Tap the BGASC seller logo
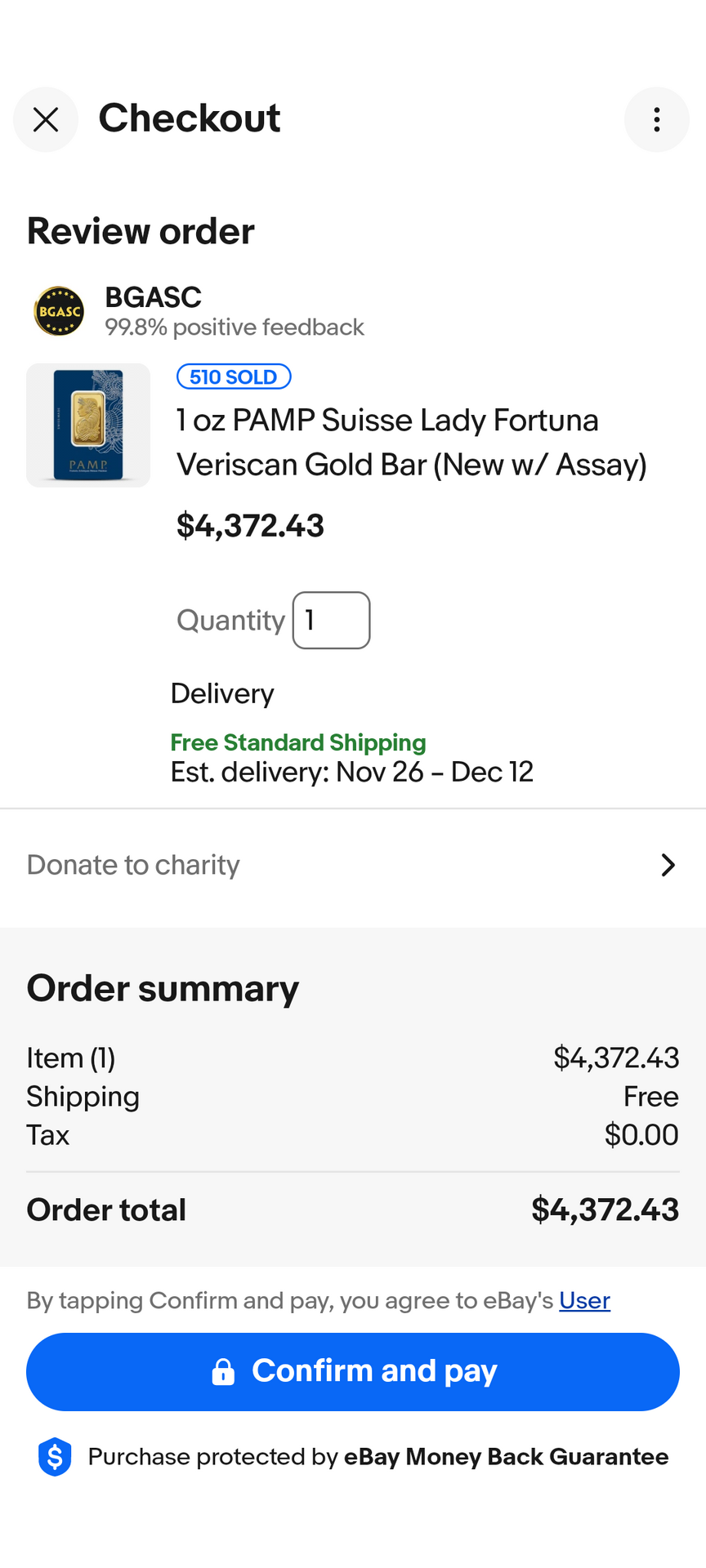The height and width of the screenshot is (1568, 706). (x=59, y=311)
